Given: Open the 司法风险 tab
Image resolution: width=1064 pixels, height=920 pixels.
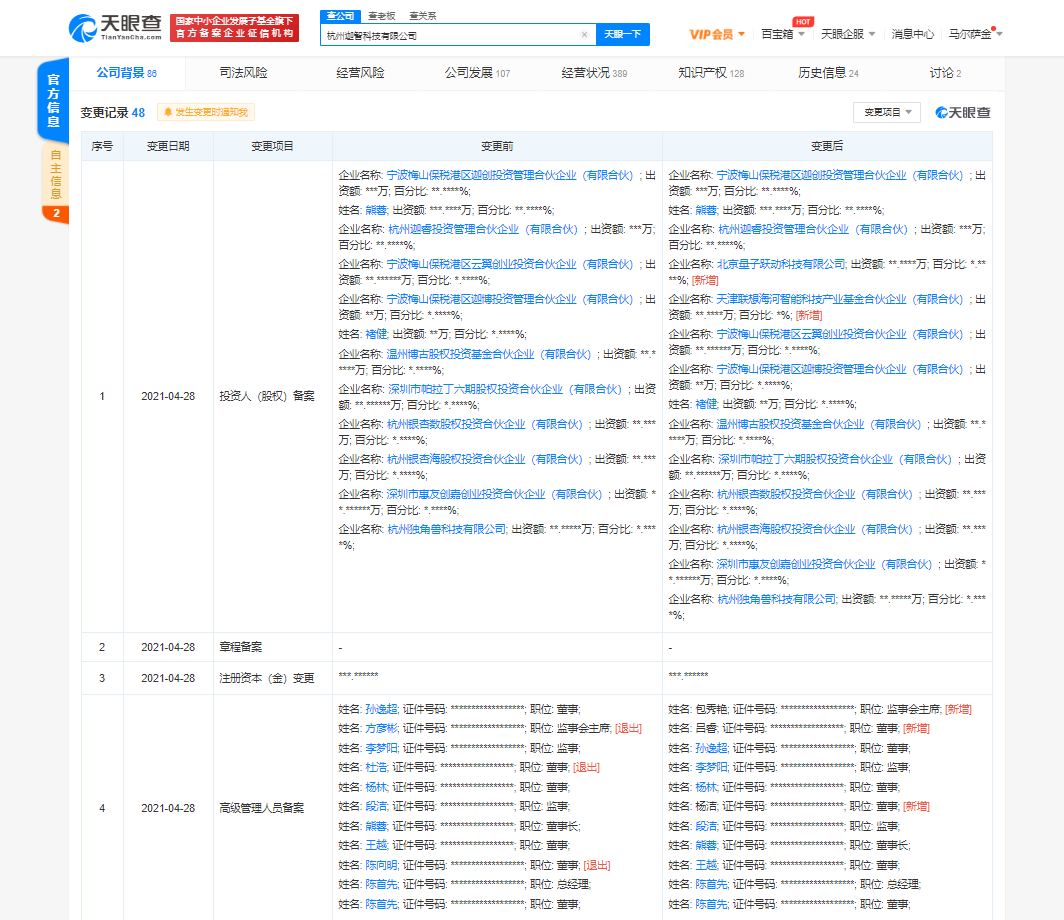Looking at the screenshot, I should [x=243, y=73].
